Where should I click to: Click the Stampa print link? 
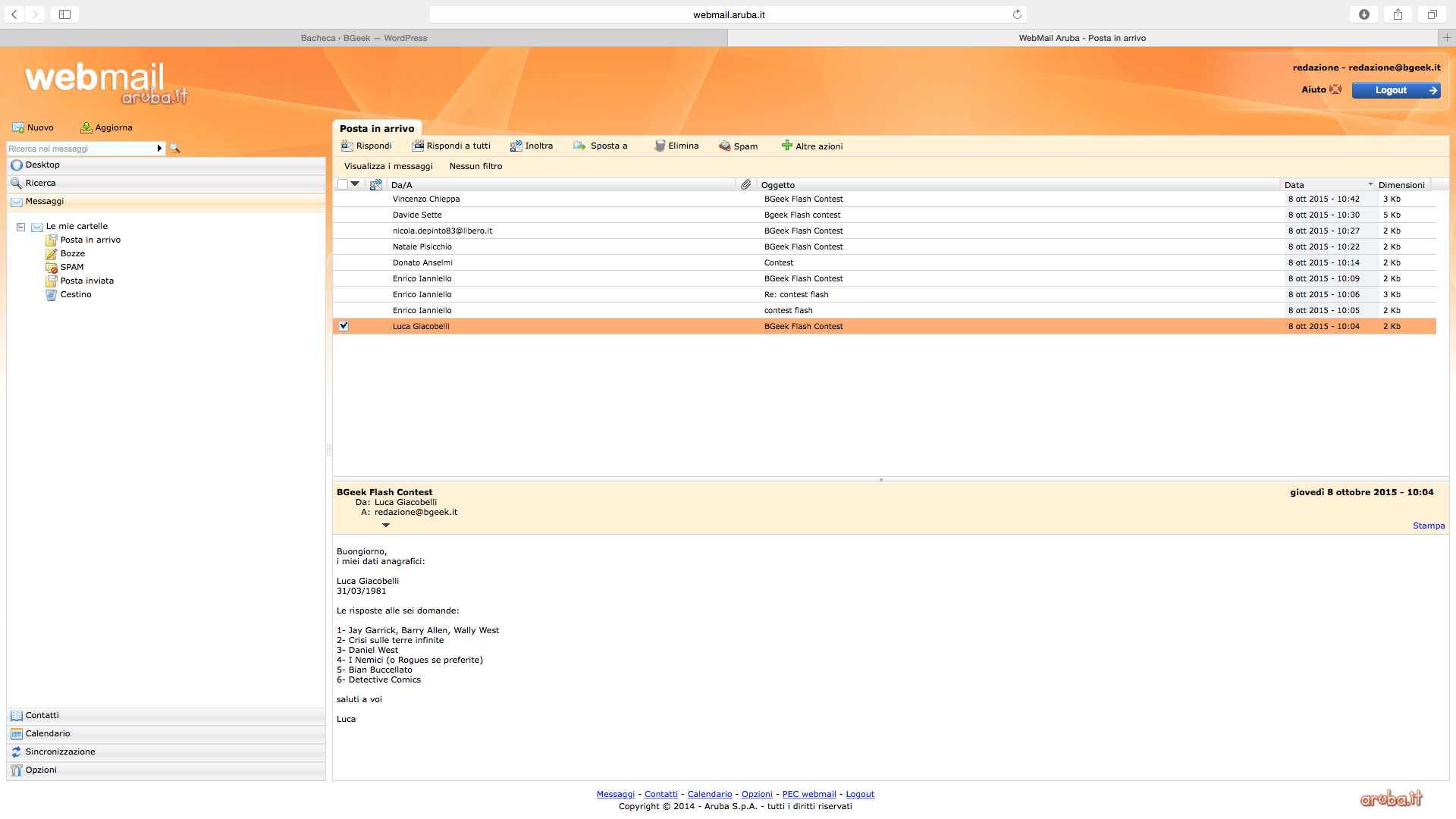pos(1428,526)
